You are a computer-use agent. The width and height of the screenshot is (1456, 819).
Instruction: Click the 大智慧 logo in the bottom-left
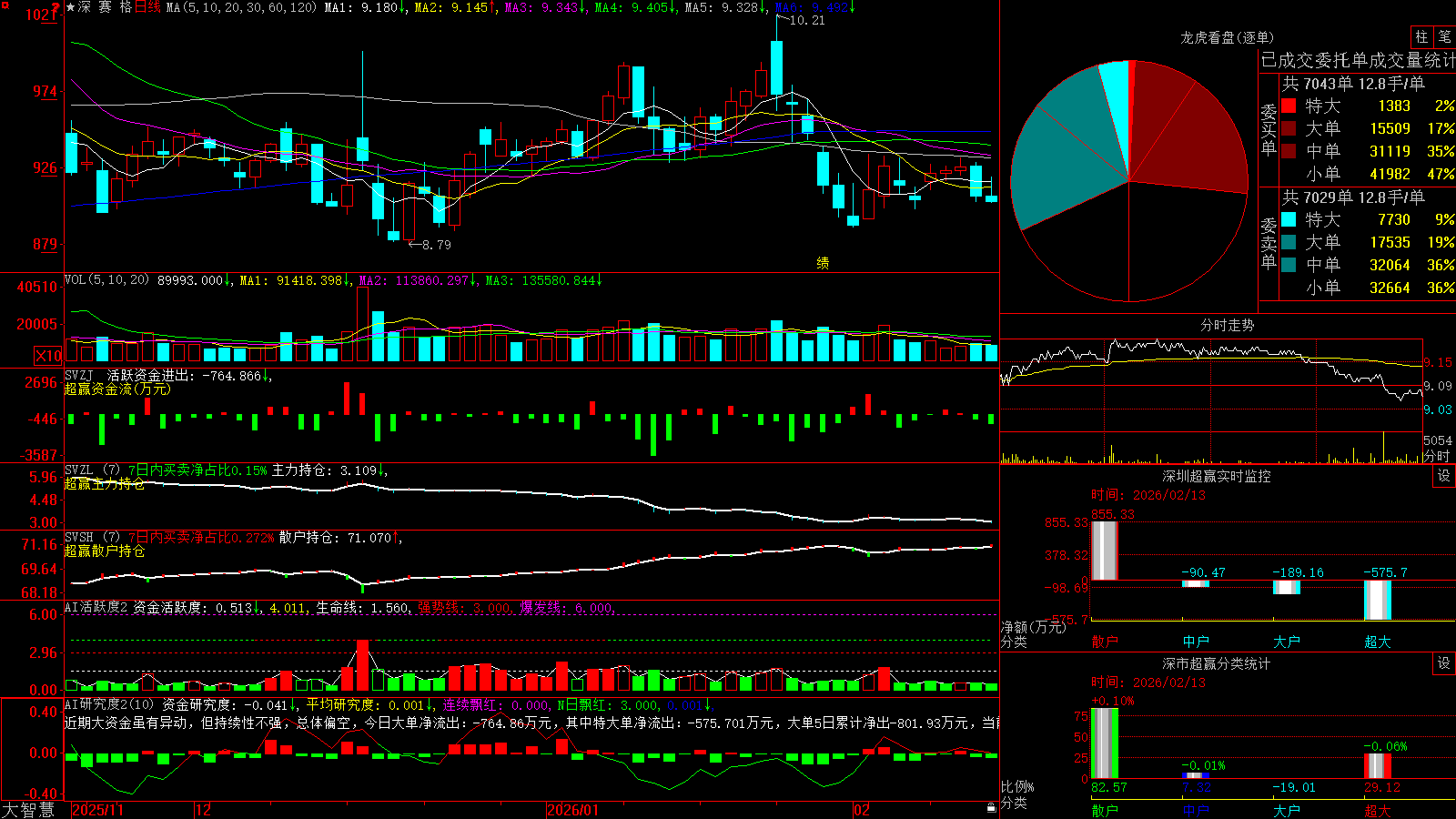click(x=28, y=810)
